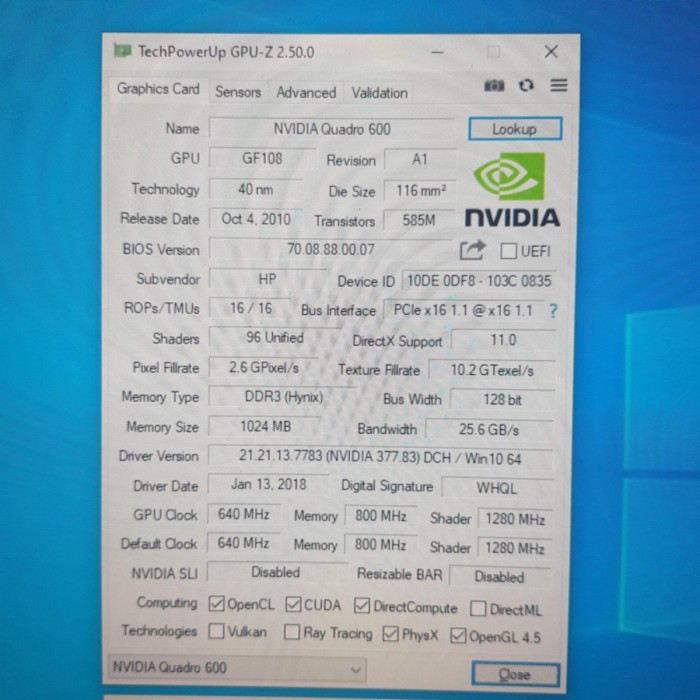Minimize the GPU-Z window
Viewport: 700px width, 700px height.
(x=438, y=52)
